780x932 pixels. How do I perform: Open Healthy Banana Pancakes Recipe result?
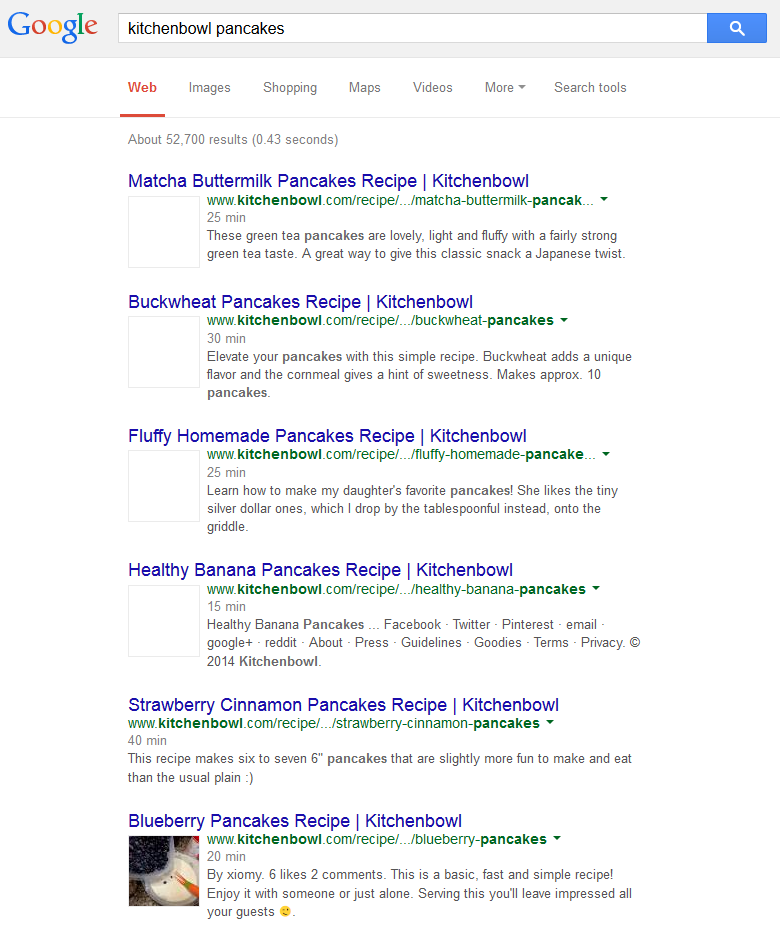pos(320,570)
